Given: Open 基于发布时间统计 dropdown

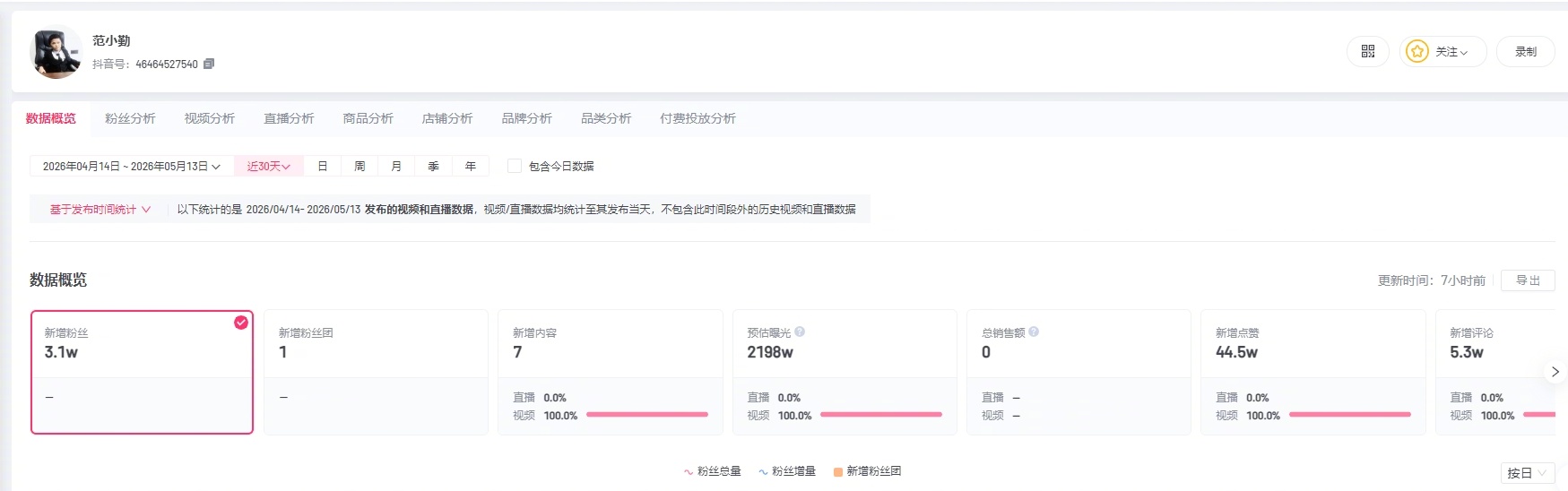Looking at the screenshot, I should click(x=100, y=210).
